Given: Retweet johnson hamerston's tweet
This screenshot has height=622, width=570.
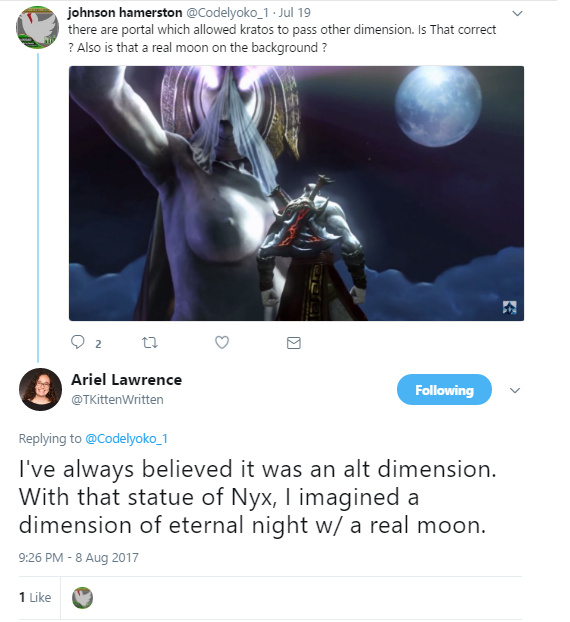Looking at the screenshot, I should 150,342.
